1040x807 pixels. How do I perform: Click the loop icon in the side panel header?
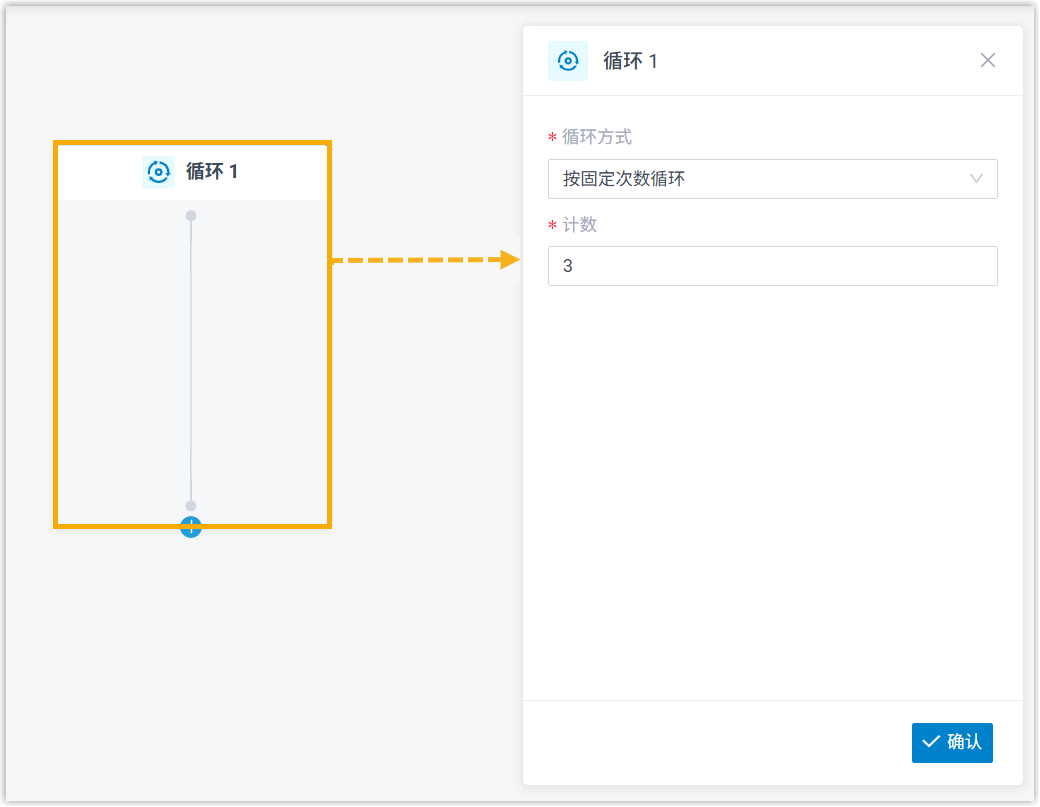(568, 61)
